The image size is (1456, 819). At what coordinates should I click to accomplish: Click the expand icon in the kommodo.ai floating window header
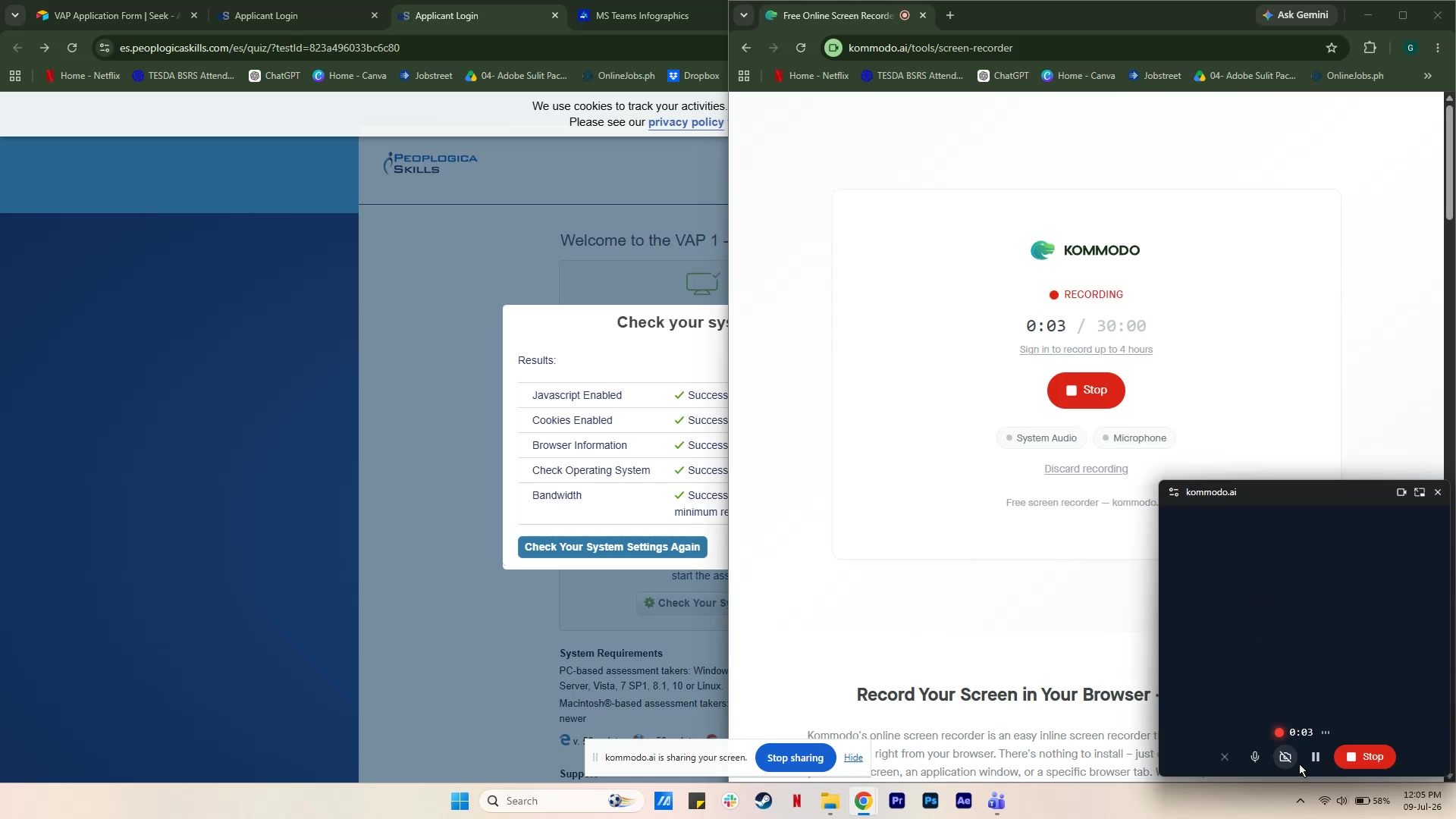1420,492
